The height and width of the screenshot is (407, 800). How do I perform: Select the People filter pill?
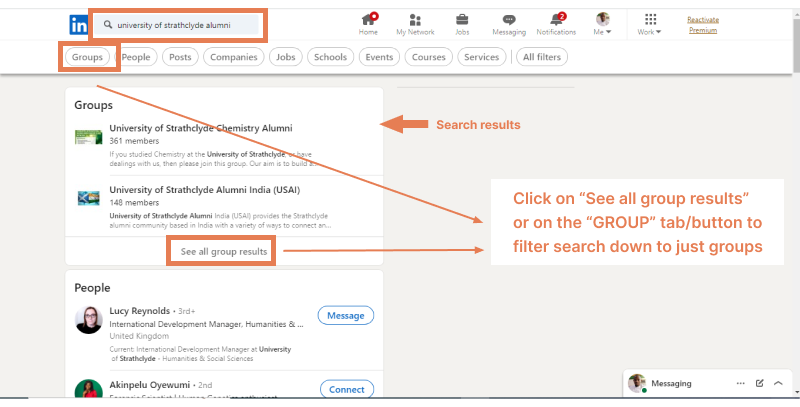[x=136, y=57]
